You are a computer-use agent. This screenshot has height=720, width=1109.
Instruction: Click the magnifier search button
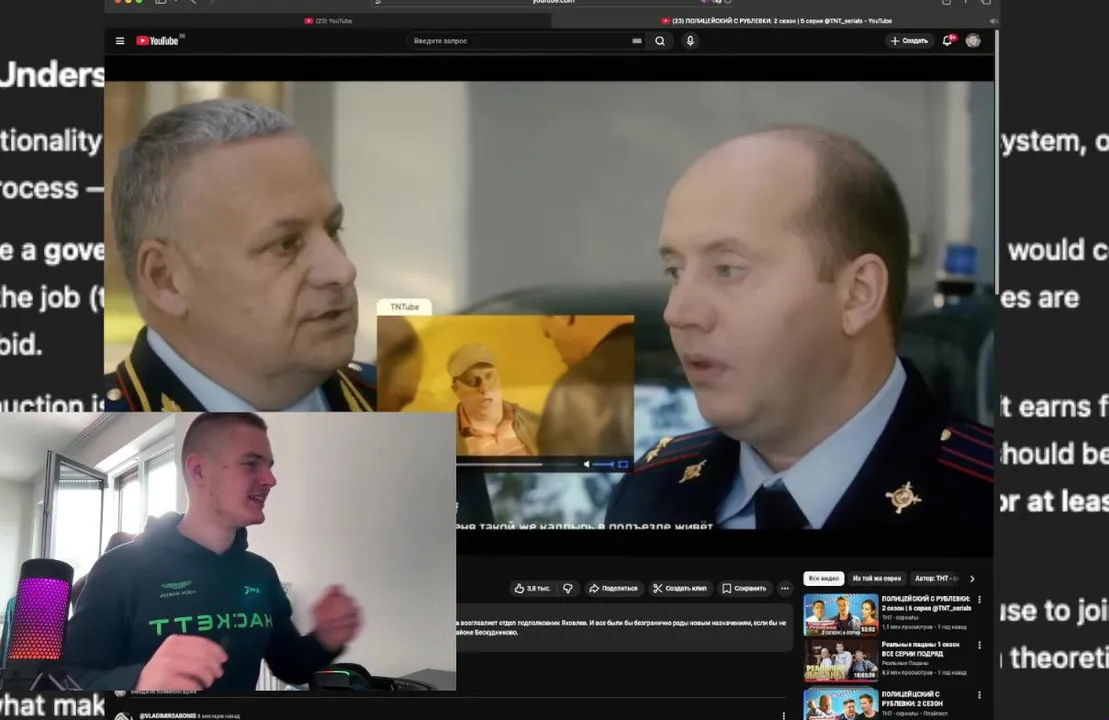pyautogui.click(x=660, y=41)
